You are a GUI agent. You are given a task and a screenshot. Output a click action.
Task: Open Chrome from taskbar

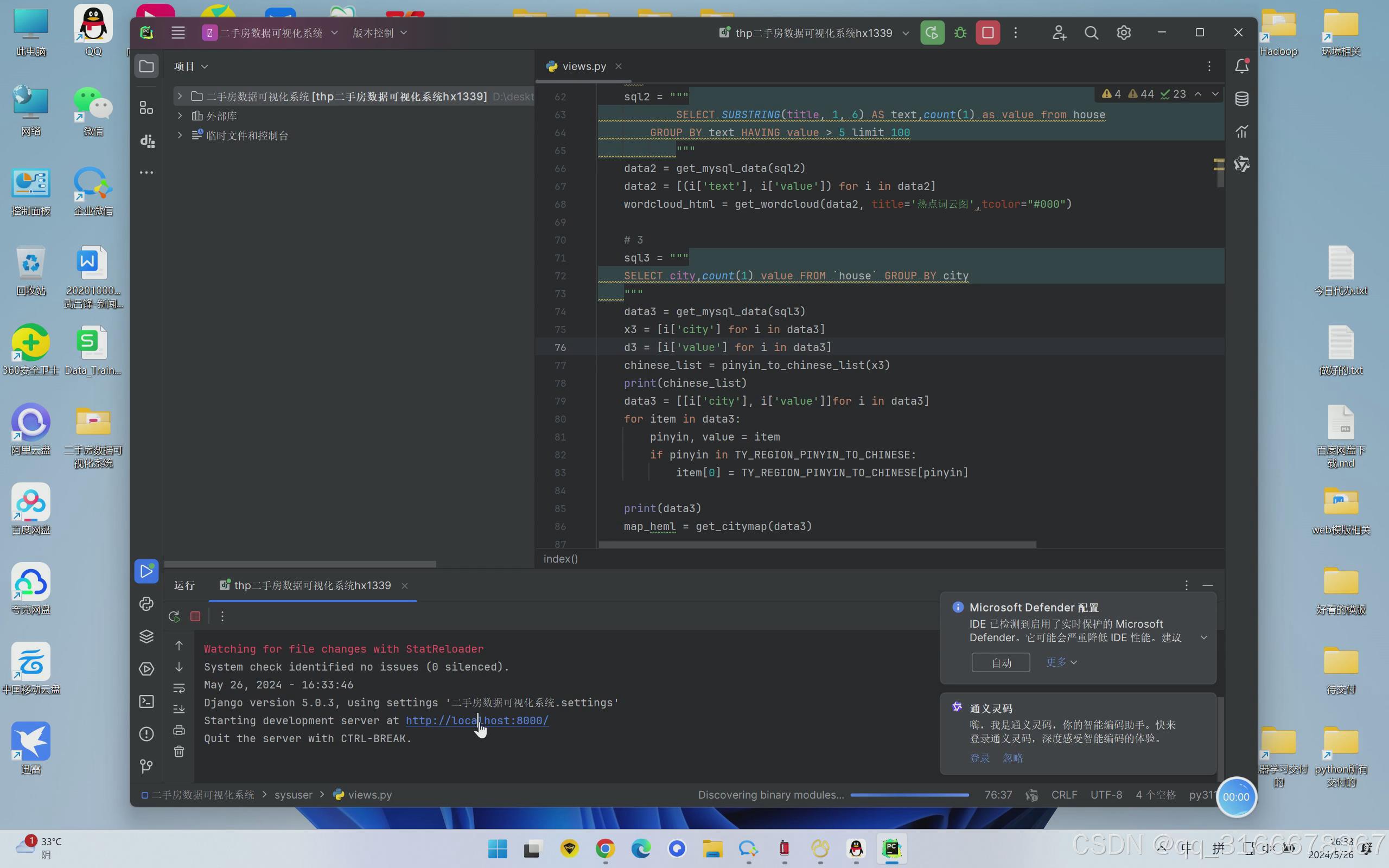[605, 848]
